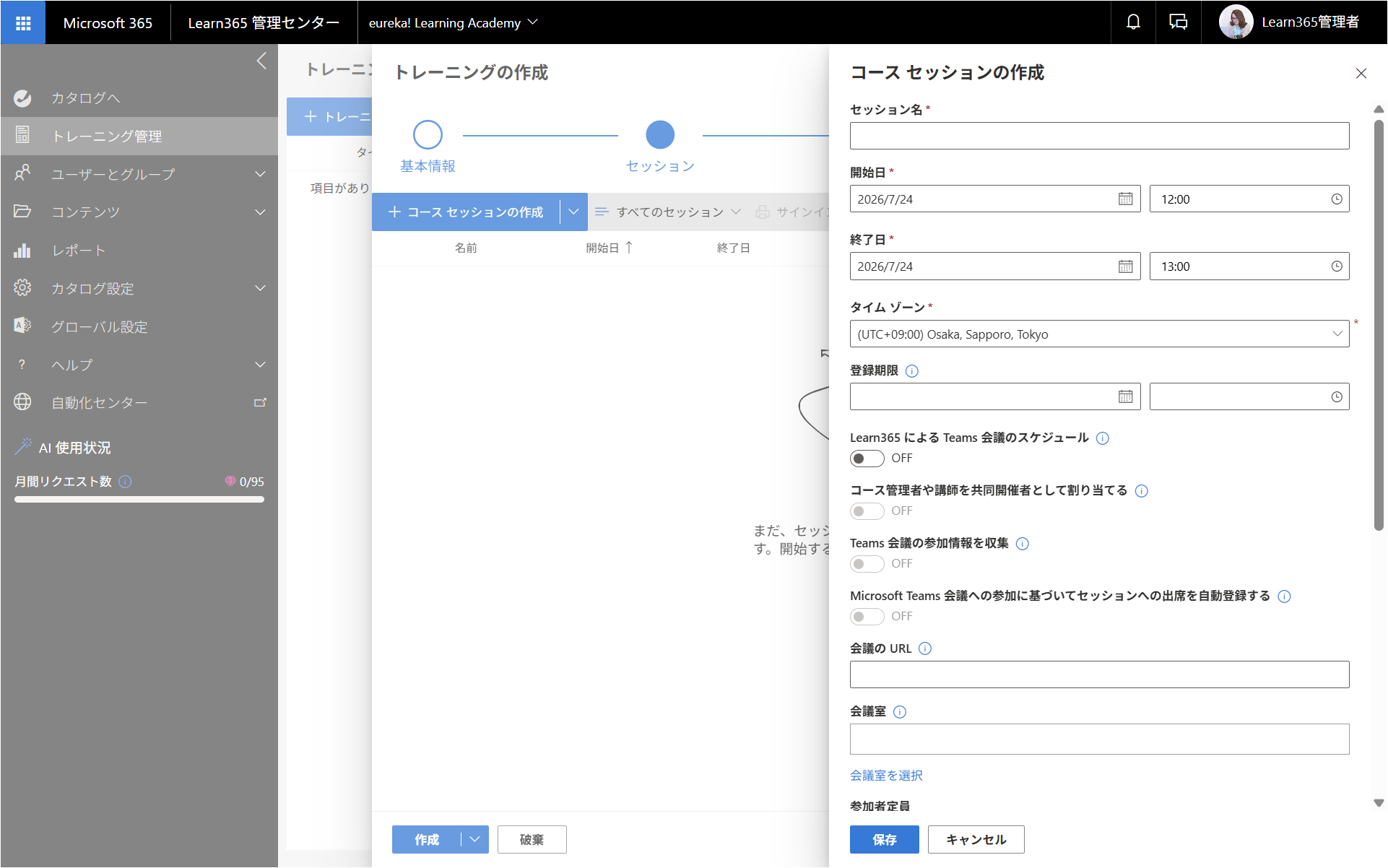Click the Learn365管理者 profile avatar
The height and width of the screenshot is (868, 1388).
coord(1236,22)
